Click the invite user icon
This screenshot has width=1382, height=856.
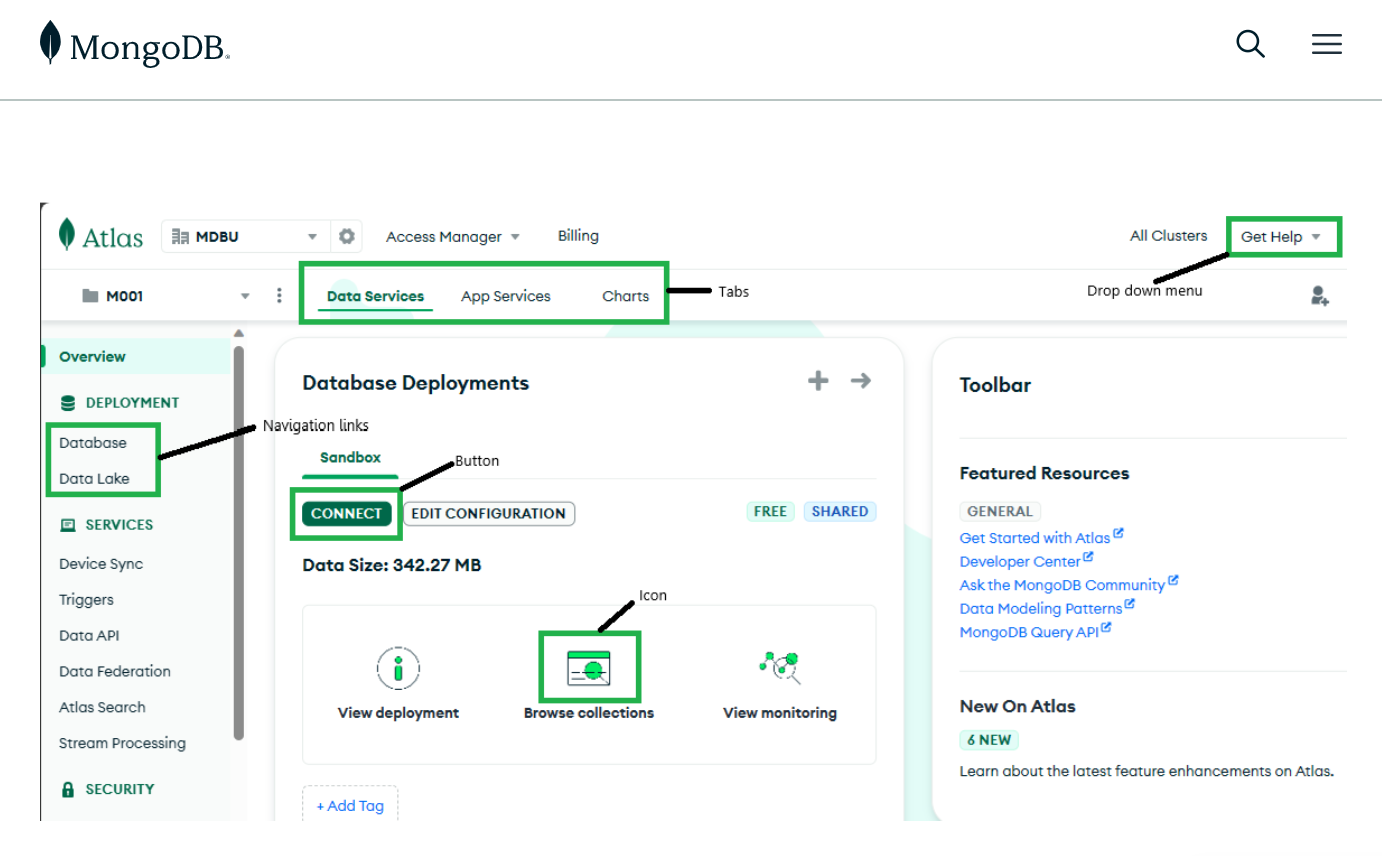pos(1319,296)
